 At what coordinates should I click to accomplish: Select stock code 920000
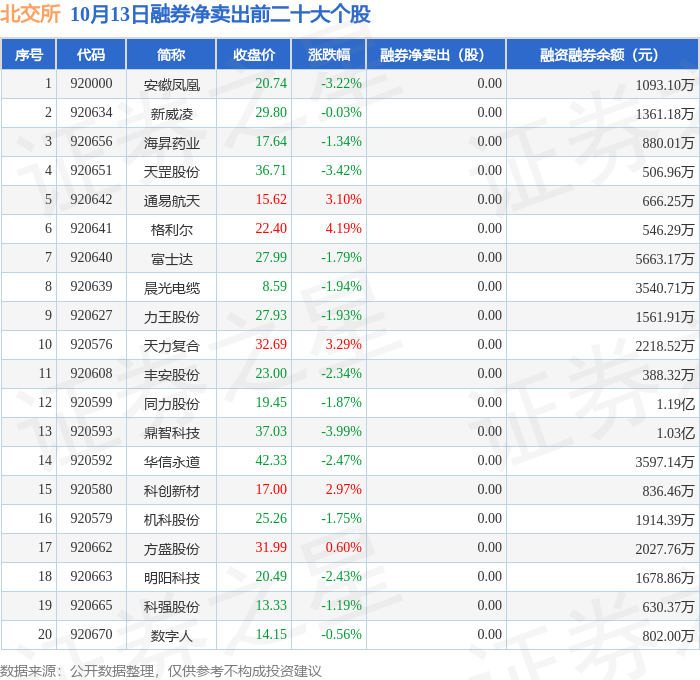pos(91,83)
